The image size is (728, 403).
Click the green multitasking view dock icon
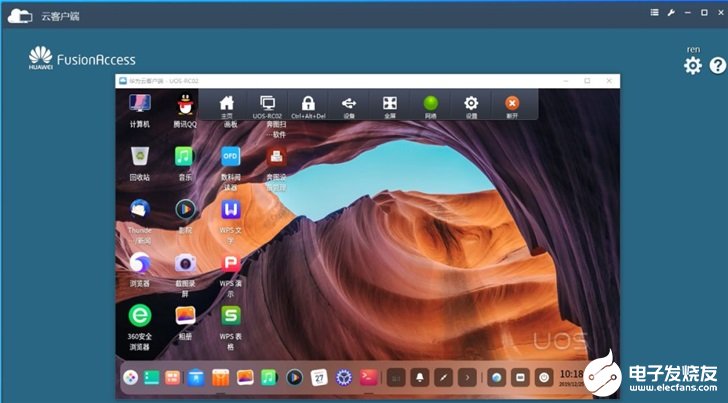tap(151, 377)
